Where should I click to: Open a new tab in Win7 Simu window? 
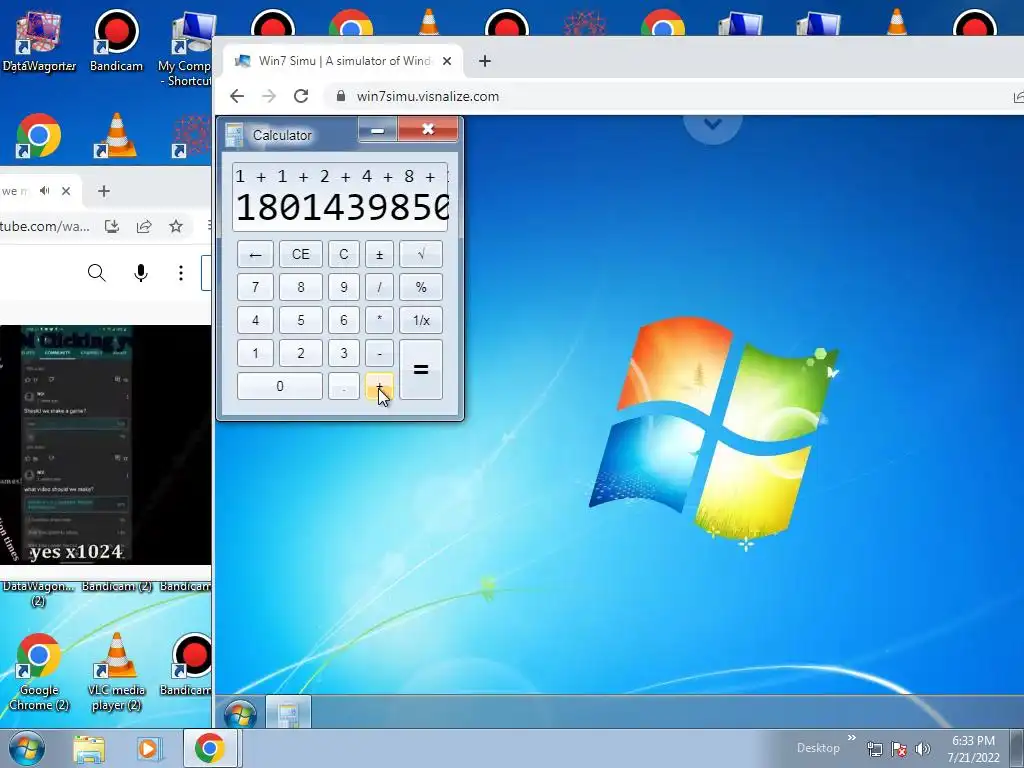(x=485, y=61)
